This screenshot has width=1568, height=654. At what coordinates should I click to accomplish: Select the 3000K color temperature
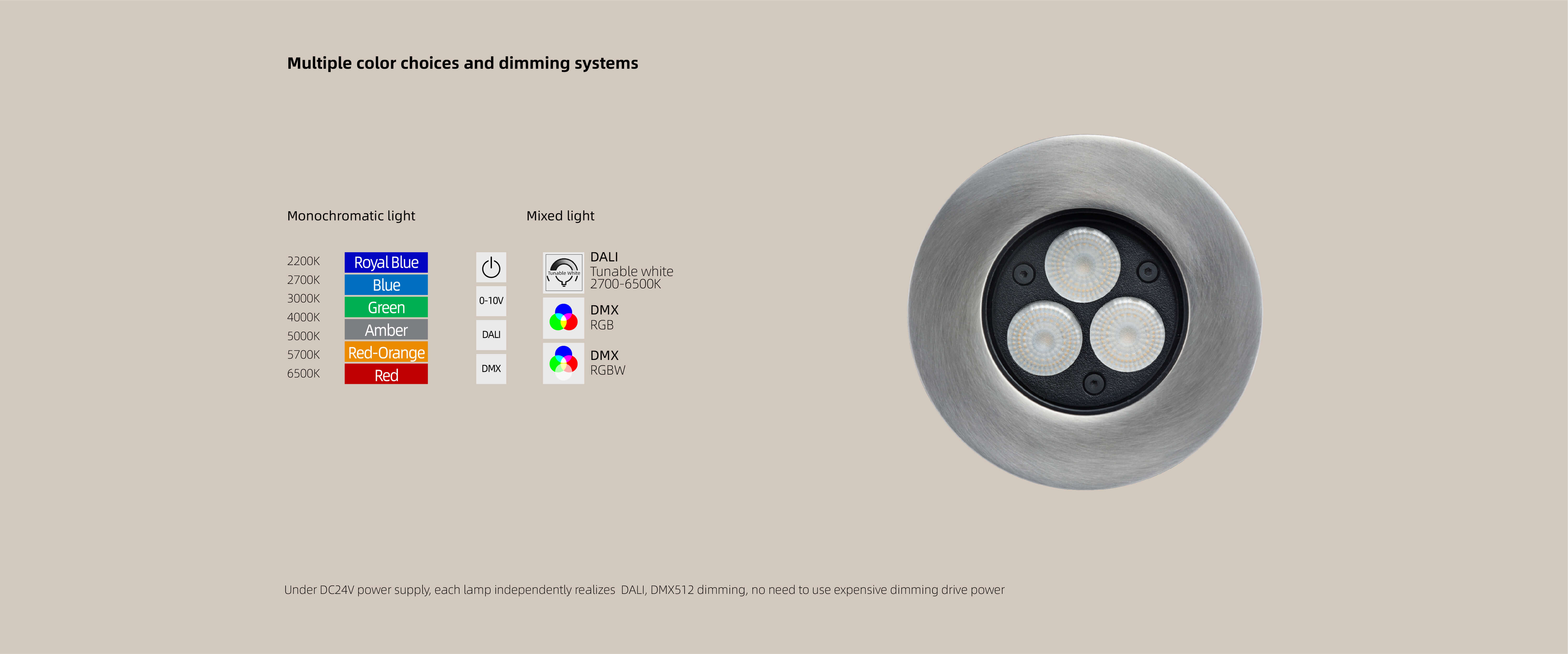303,299
